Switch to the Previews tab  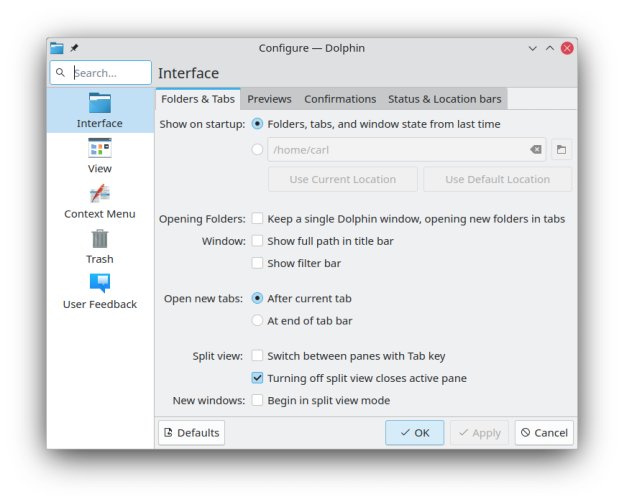point(269,99)
